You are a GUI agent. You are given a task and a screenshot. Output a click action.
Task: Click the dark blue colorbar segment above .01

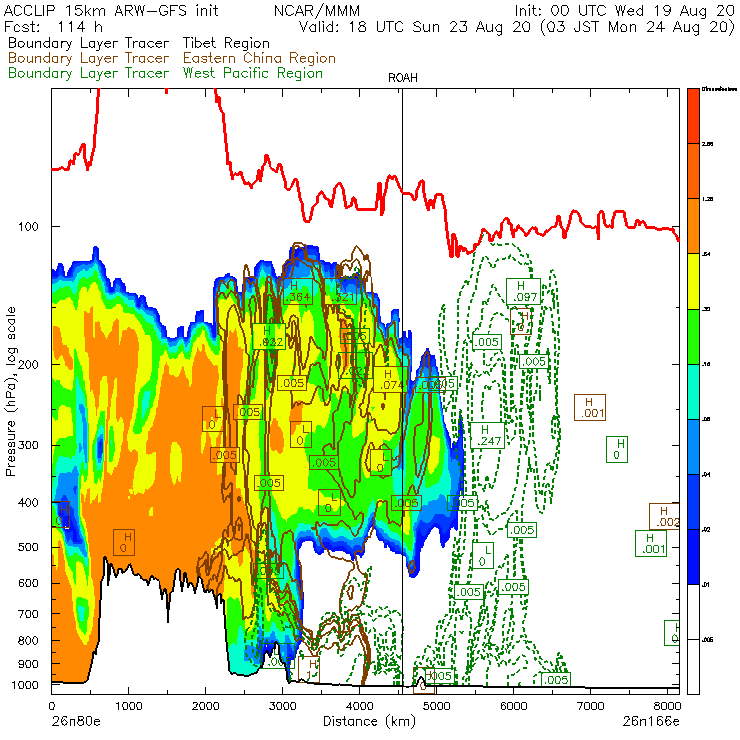pos(693,557)
